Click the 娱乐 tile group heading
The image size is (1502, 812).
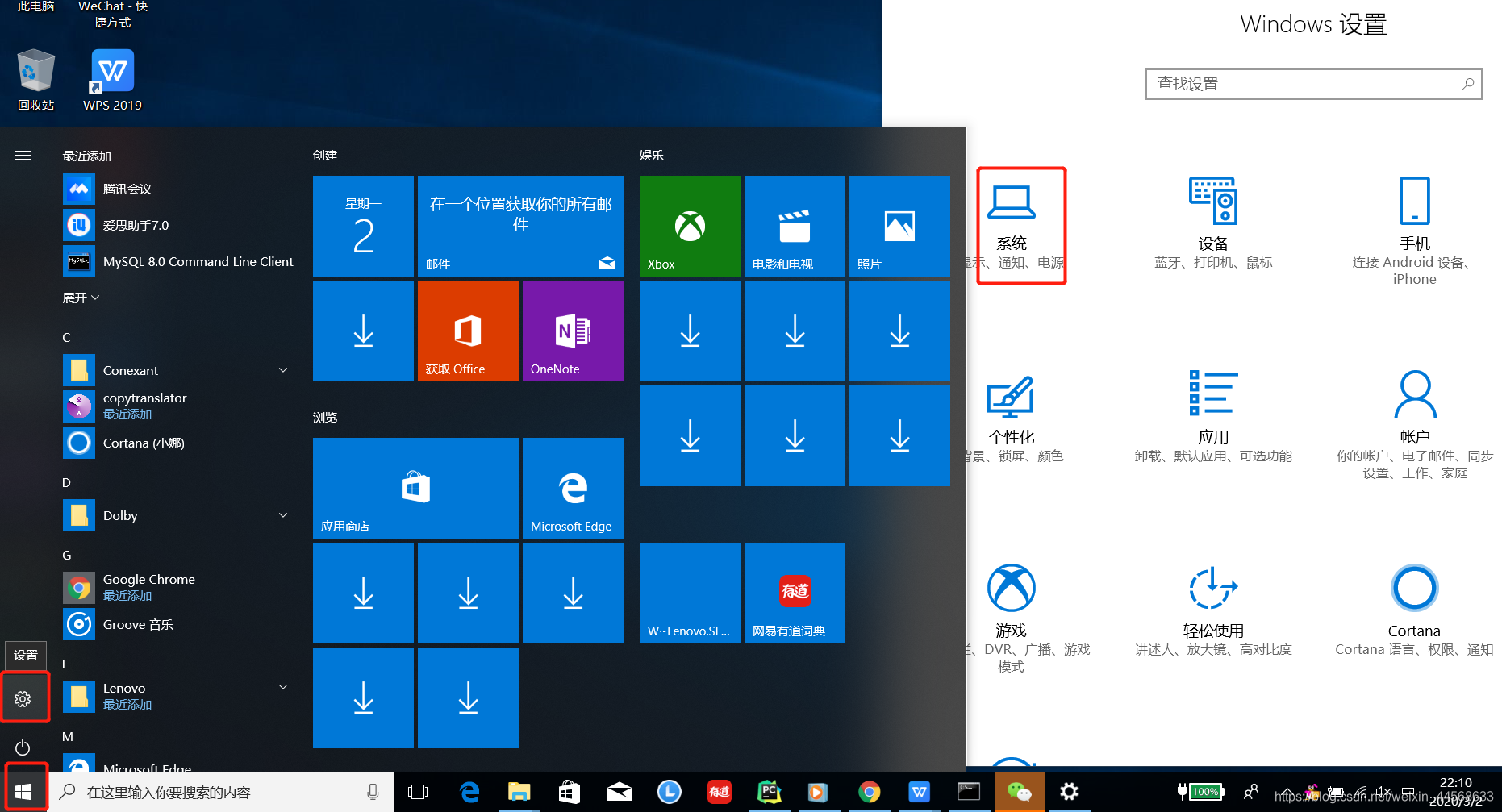652,155
